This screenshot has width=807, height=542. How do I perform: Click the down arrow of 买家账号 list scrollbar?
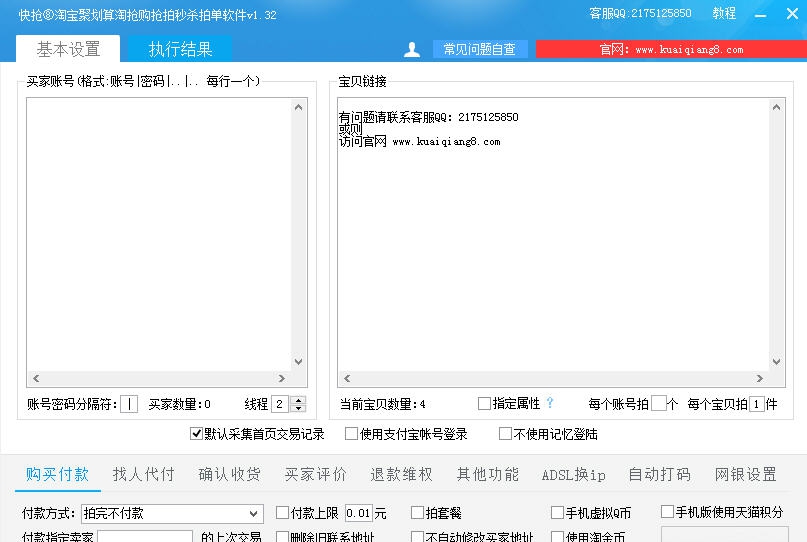click(x=298, y=362)
